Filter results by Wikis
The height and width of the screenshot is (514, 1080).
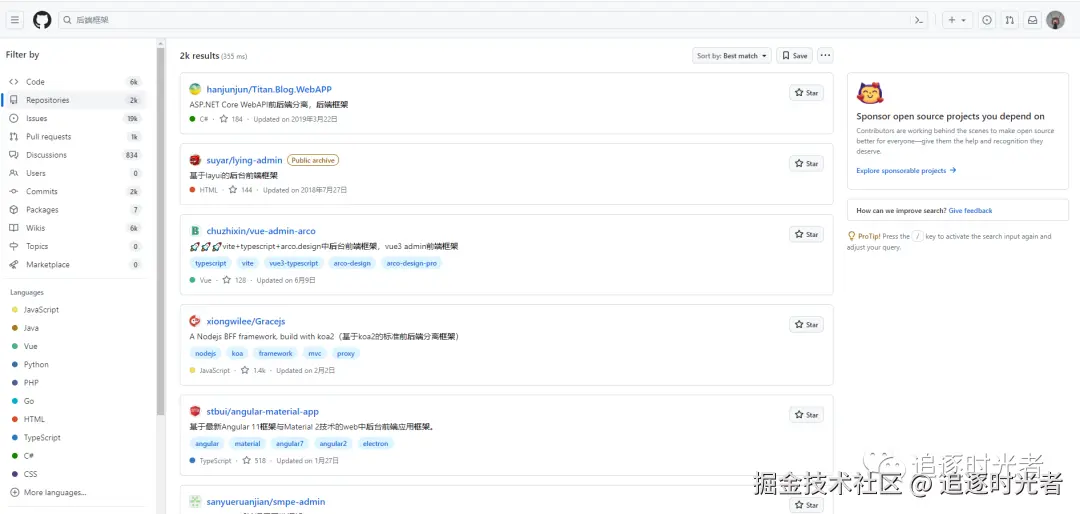point(74,228)
